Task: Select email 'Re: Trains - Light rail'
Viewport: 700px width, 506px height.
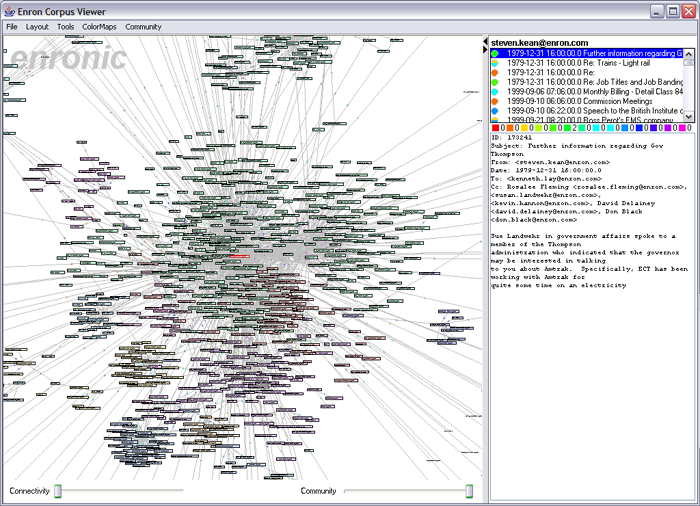Action: tap(587, 63)
